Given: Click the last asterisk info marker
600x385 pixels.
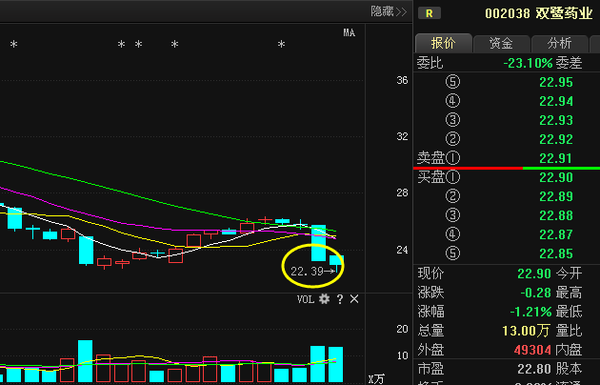Looking at the screenshot, I should tap(281, 45).
